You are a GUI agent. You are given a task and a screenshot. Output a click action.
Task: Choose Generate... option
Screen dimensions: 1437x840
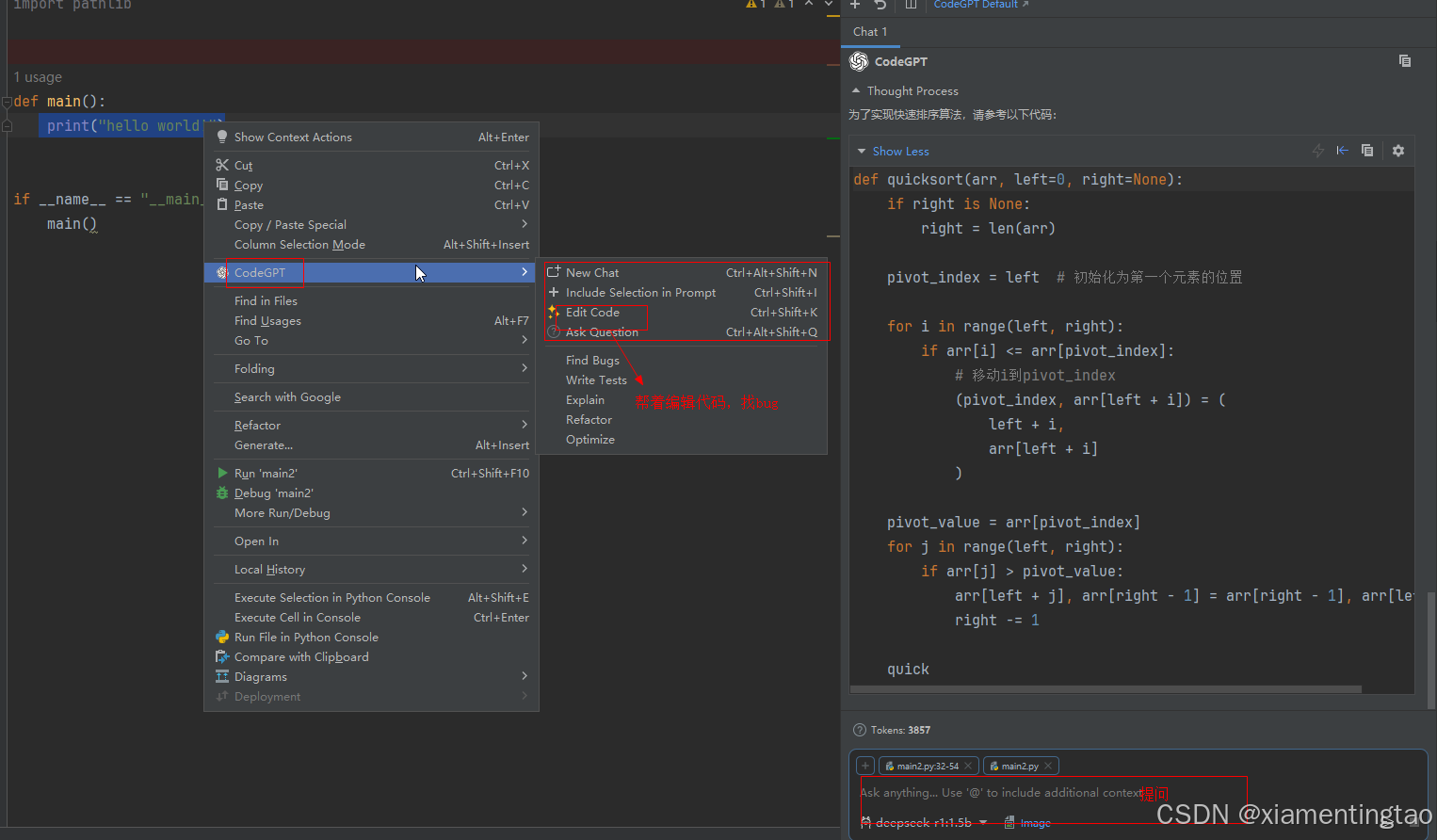tap(372, 445)
